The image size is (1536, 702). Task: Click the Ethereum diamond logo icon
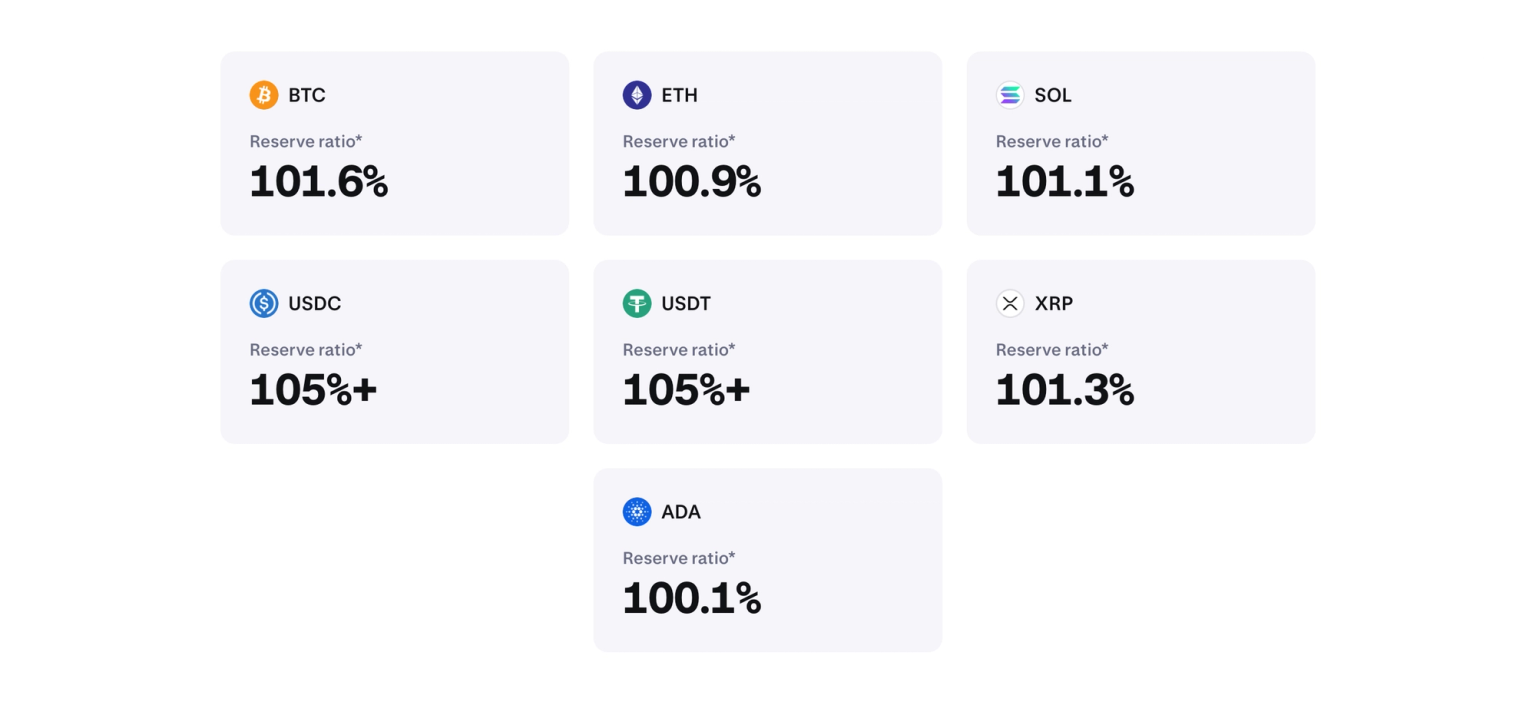pos(637,95)
